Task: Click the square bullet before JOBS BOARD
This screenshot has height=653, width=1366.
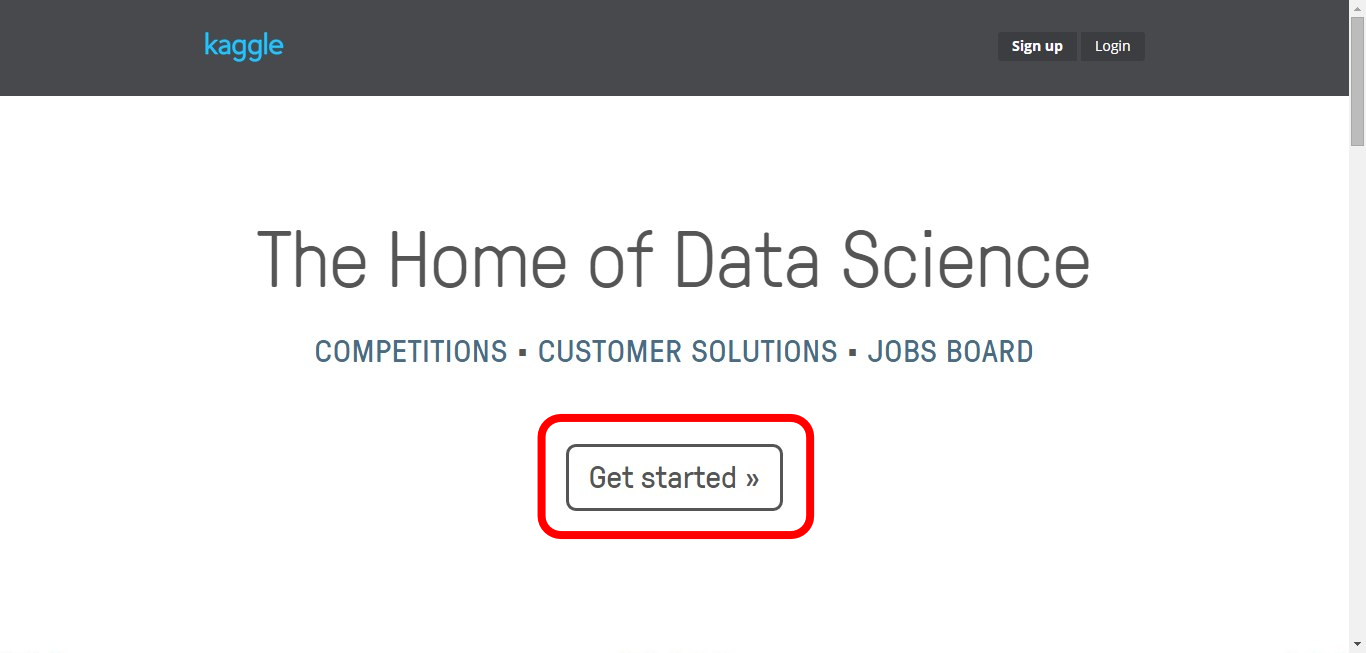Action: [x=853, y=353]
